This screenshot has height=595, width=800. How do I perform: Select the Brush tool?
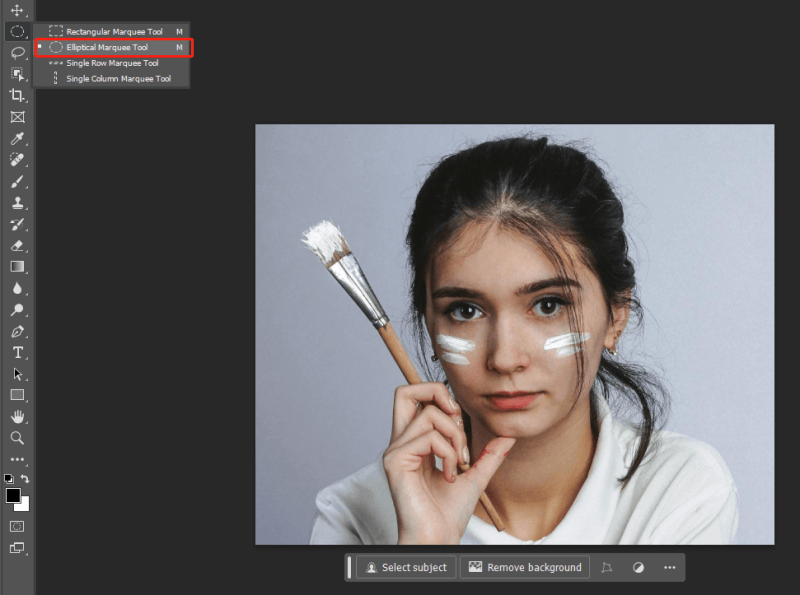17,181
